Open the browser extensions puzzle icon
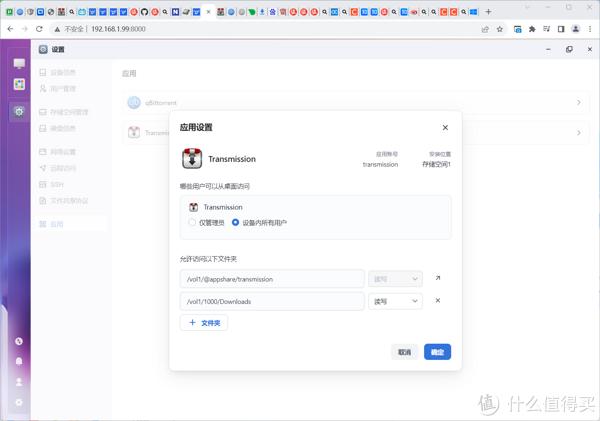The width and height of the screenshot is (600, 421). [532, 29]
